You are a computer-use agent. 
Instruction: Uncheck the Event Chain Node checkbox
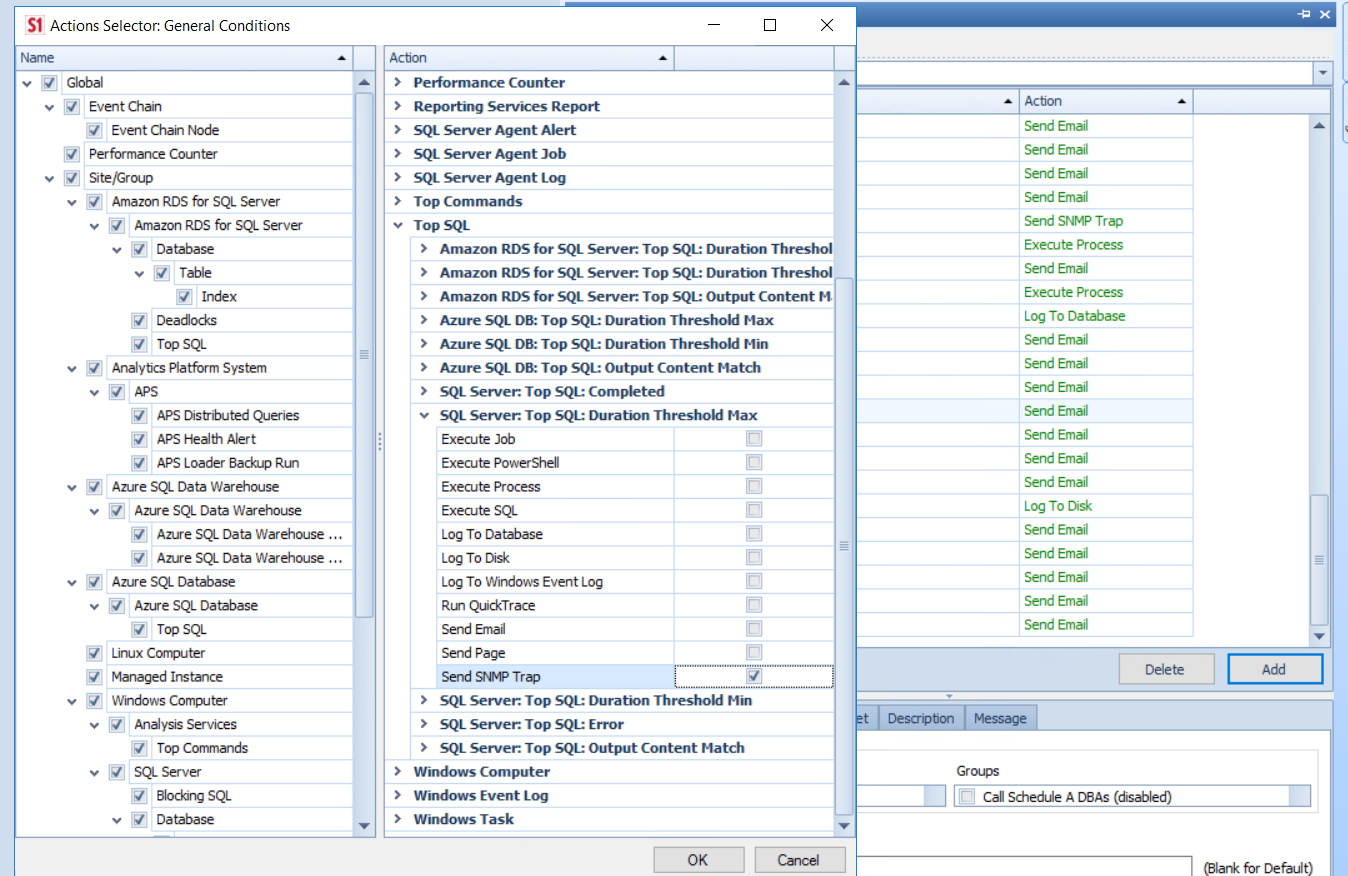pyautogui.click(x=95, y=130)
